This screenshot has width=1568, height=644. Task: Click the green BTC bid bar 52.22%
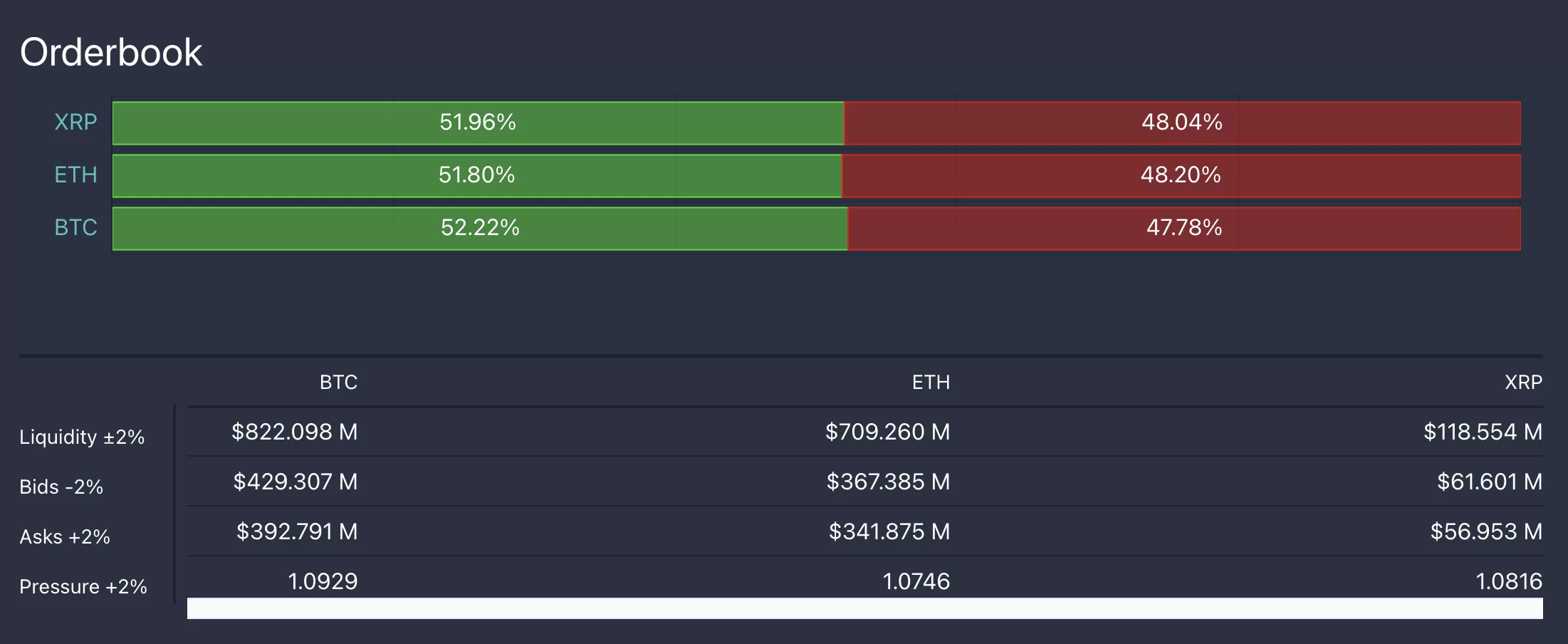click(480, 229)
